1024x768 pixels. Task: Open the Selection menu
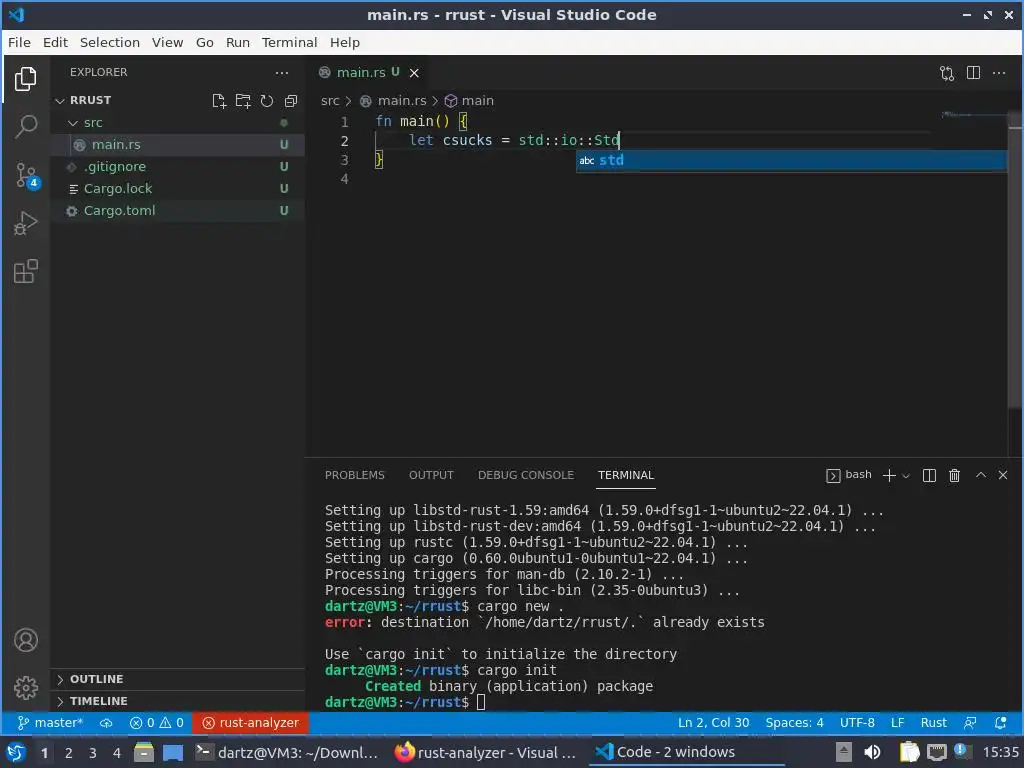[x=110, y=42]
